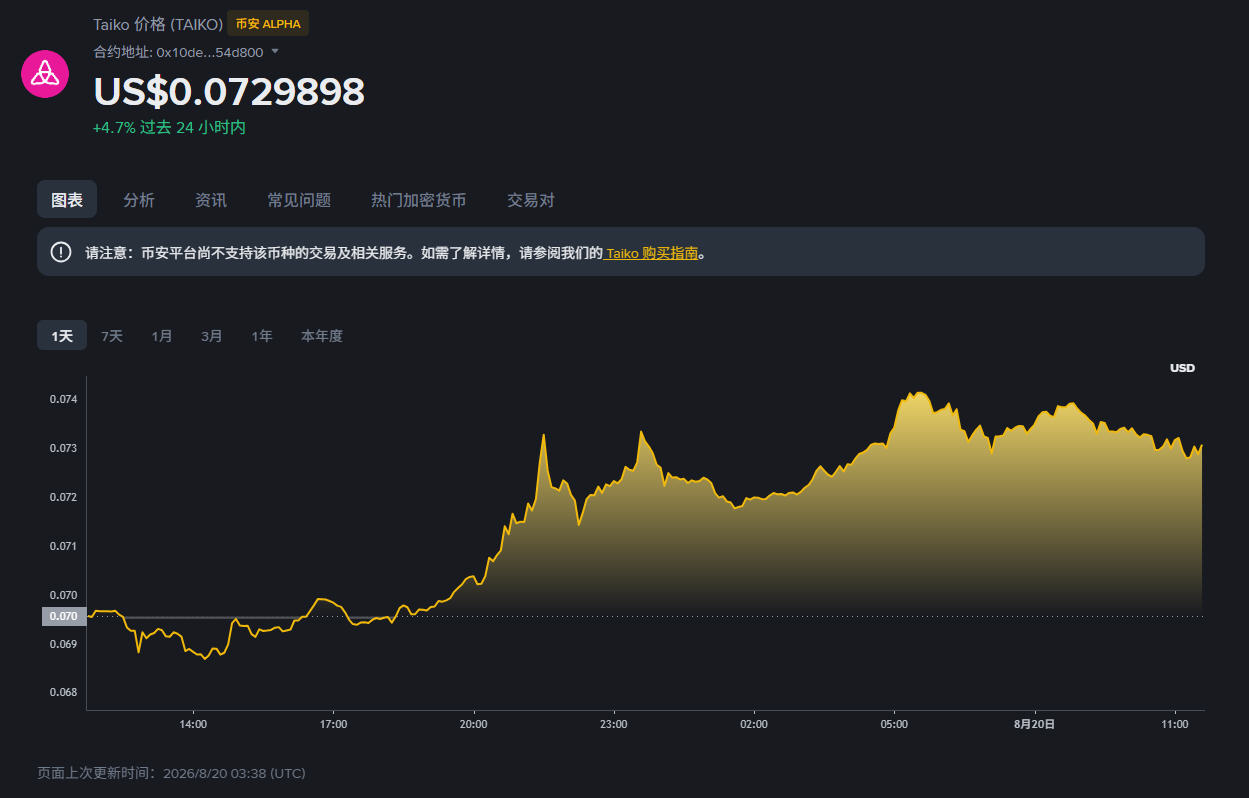Switch to the 分析 tab
Viewport: 1249px width, 798px height.
tap(139, 200)
